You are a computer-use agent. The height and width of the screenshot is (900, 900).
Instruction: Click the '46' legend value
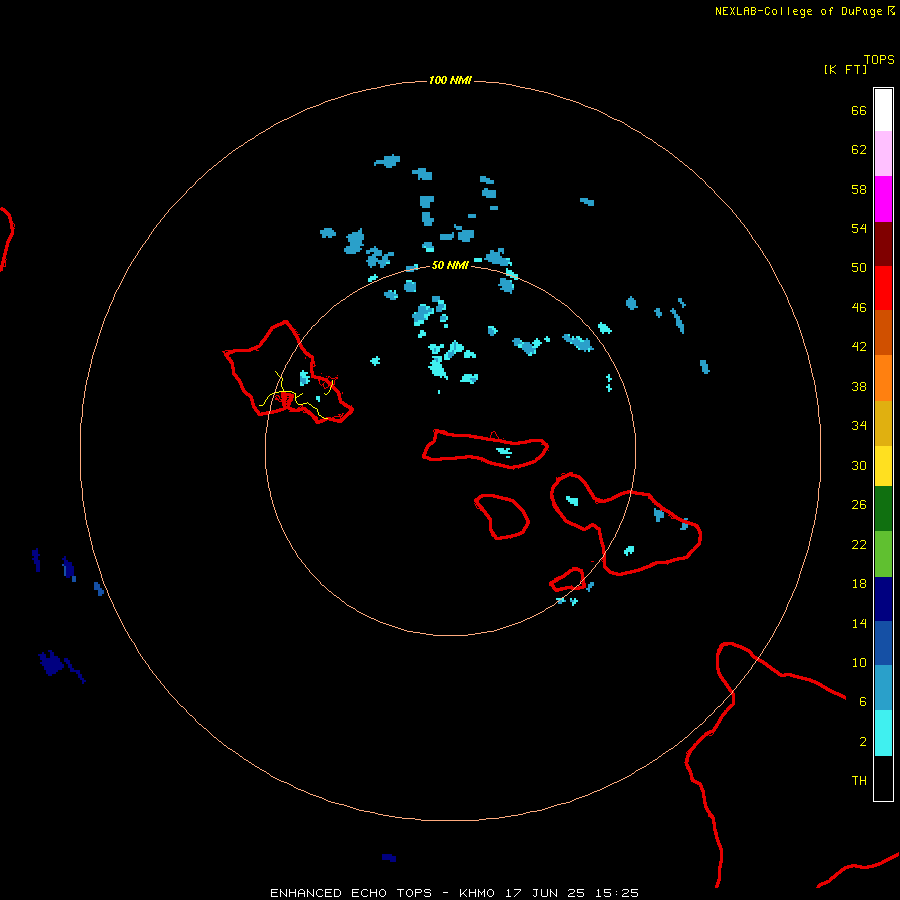tap(859, 308)
